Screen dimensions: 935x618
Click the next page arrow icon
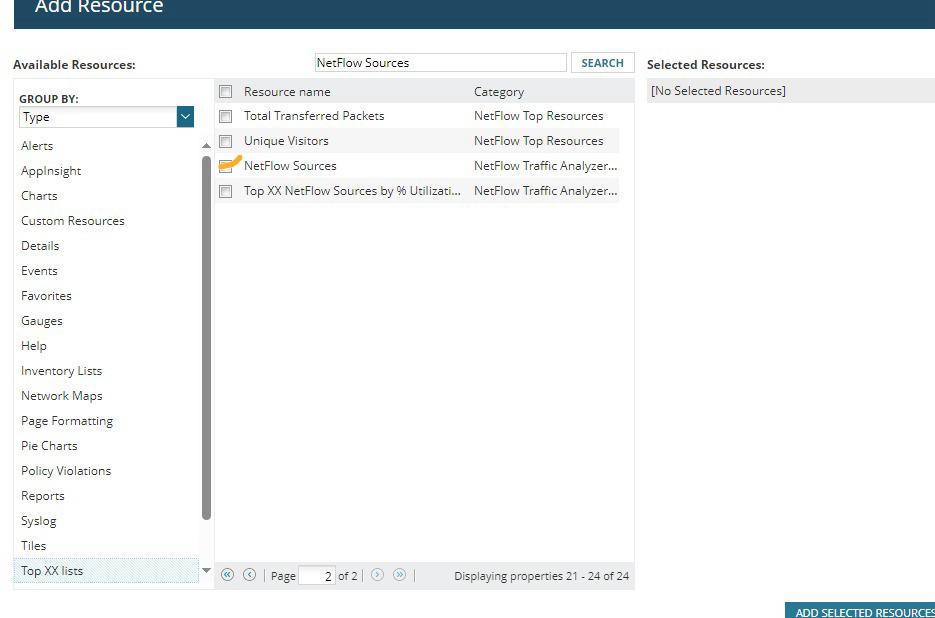[x=377, y=575]
